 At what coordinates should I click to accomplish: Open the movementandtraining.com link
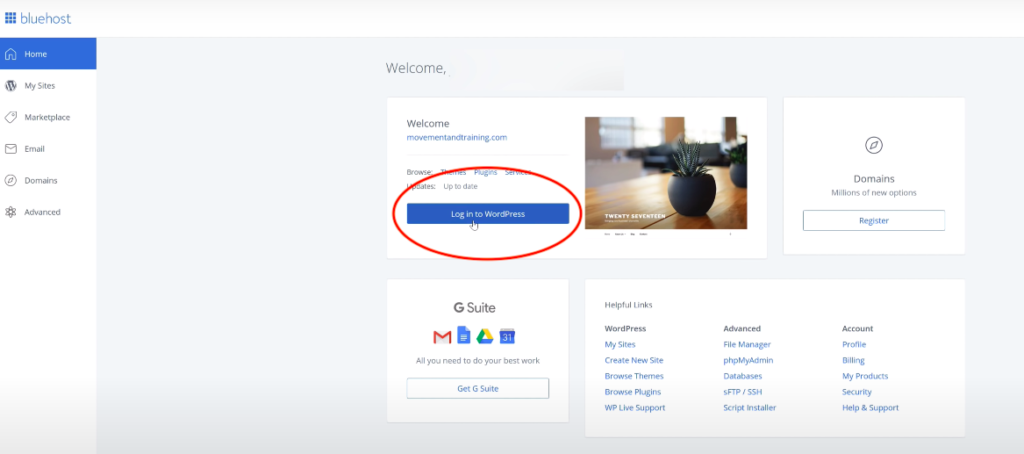click(456, 138)
